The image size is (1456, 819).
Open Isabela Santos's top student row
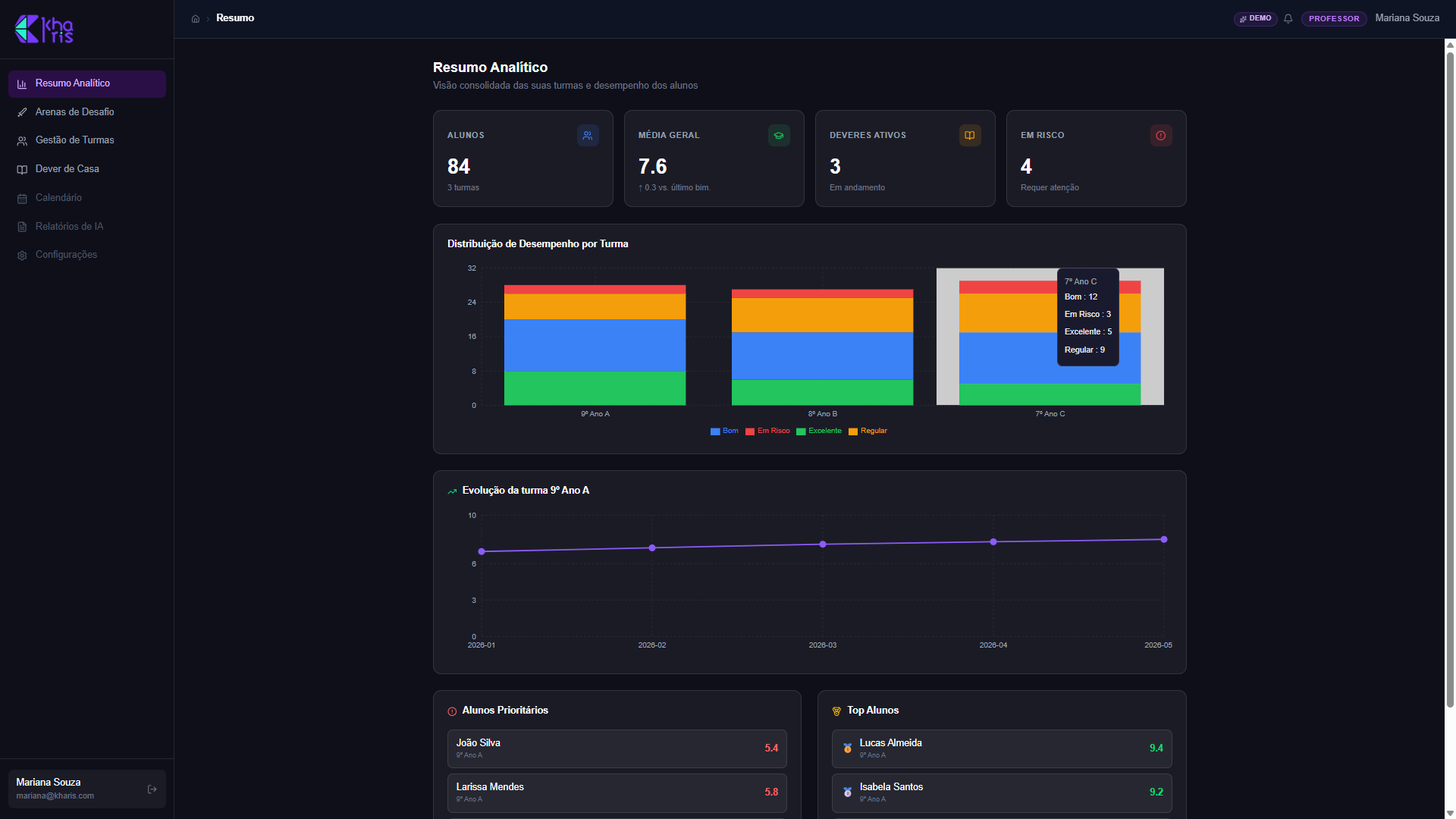coord(1002,792)
